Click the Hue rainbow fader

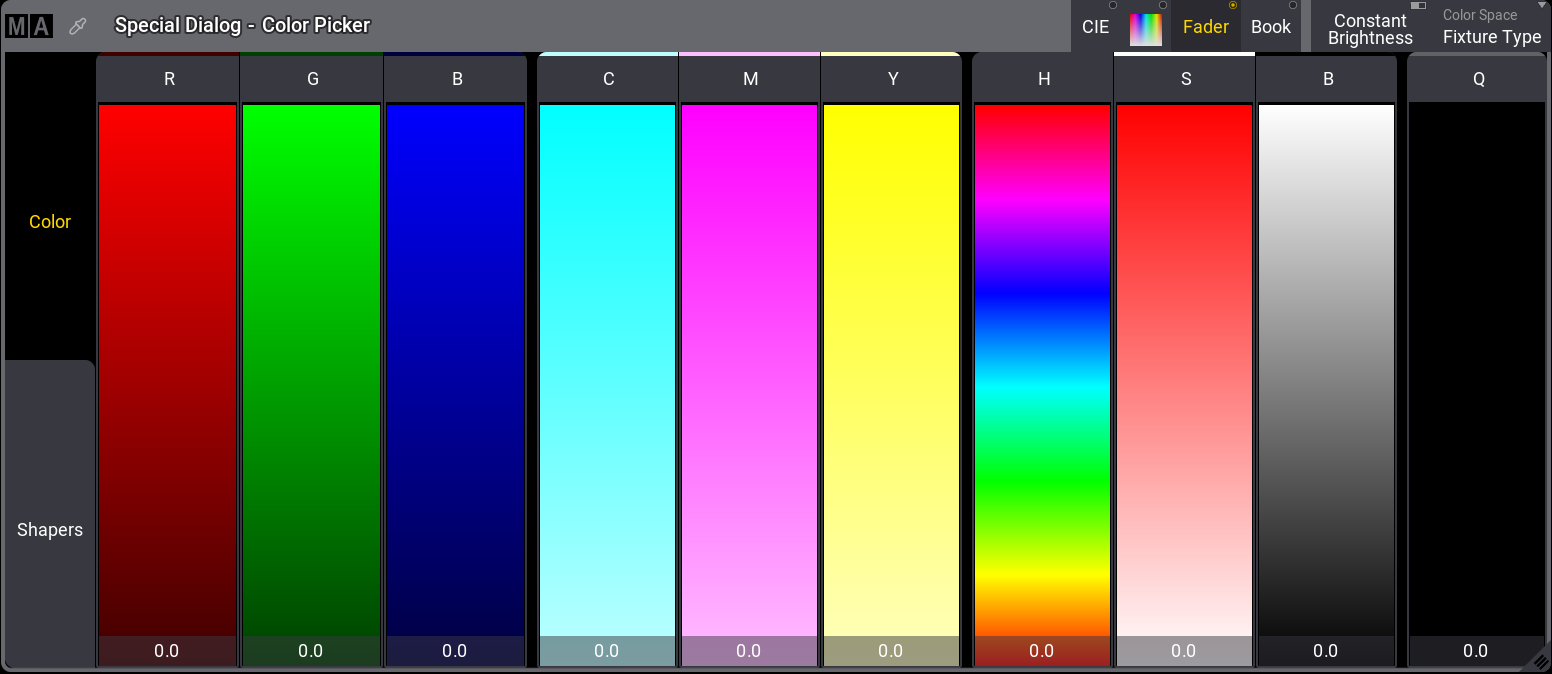click(1042, 370)
